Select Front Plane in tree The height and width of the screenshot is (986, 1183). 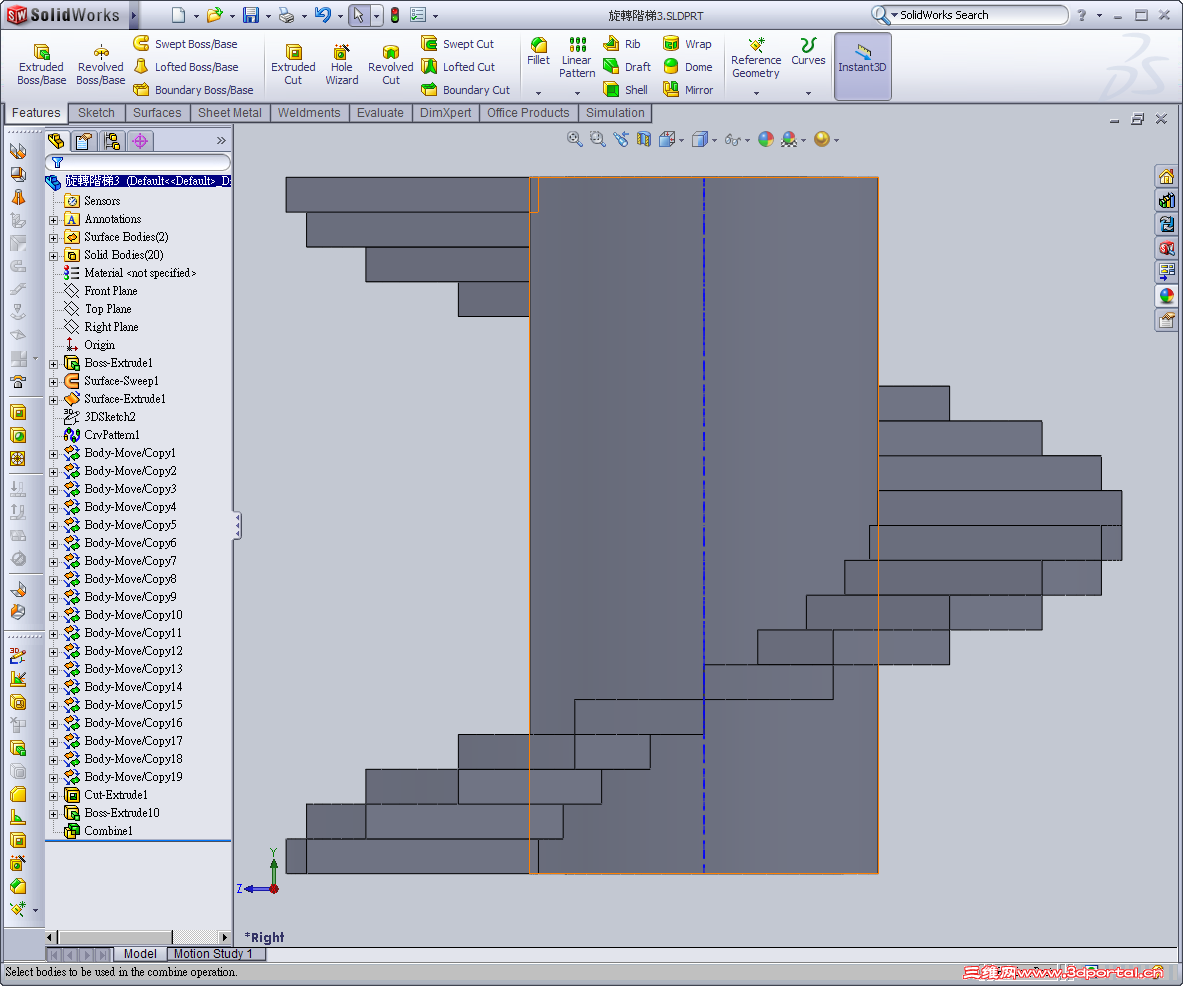coord(101,291)
